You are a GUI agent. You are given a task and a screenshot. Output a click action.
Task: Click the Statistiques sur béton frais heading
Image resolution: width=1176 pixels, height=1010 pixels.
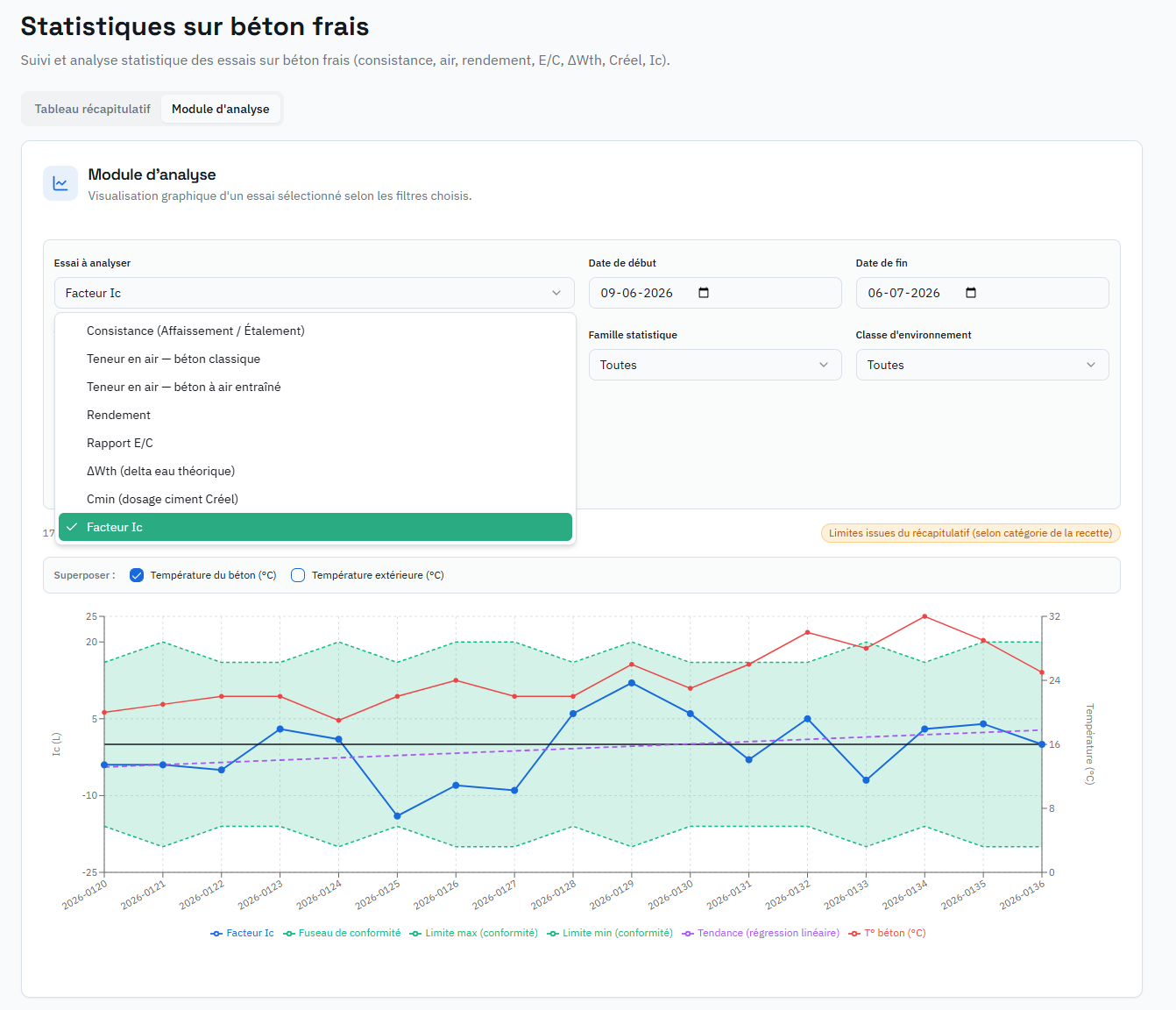(x=195, y=26)
